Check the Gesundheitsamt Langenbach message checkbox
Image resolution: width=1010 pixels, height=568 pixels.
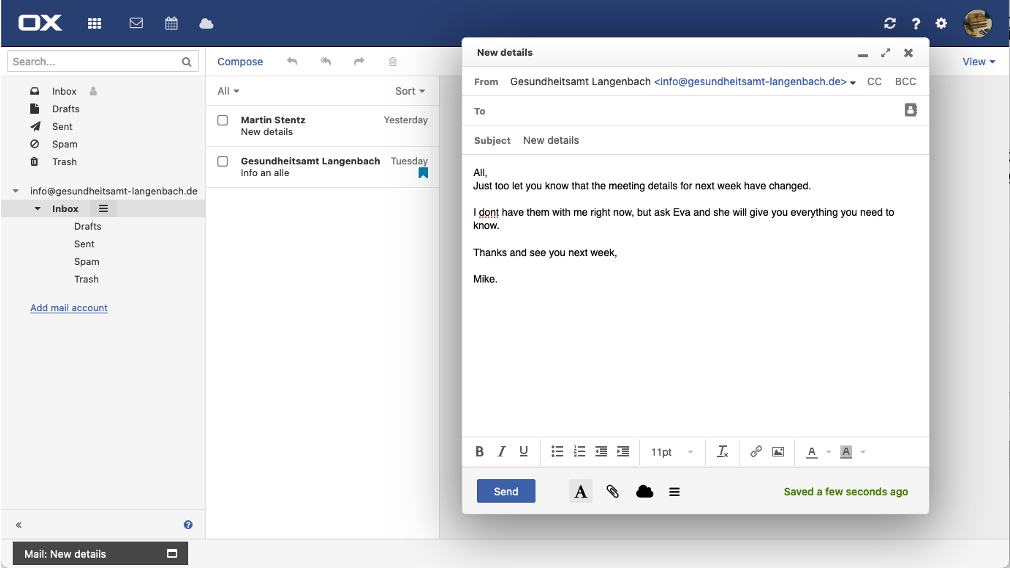[223, 161]
